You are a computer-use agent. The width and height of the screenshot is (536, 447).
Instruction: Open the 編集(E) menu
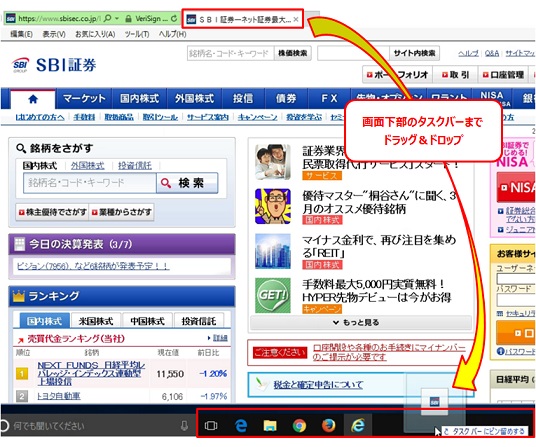point(21,34)
